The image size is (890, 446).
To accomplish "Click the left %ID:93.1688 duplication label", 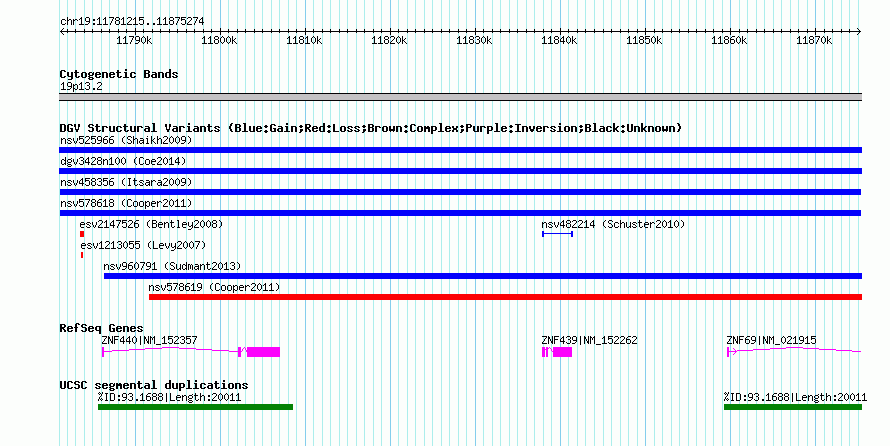I will coord(169,397).
